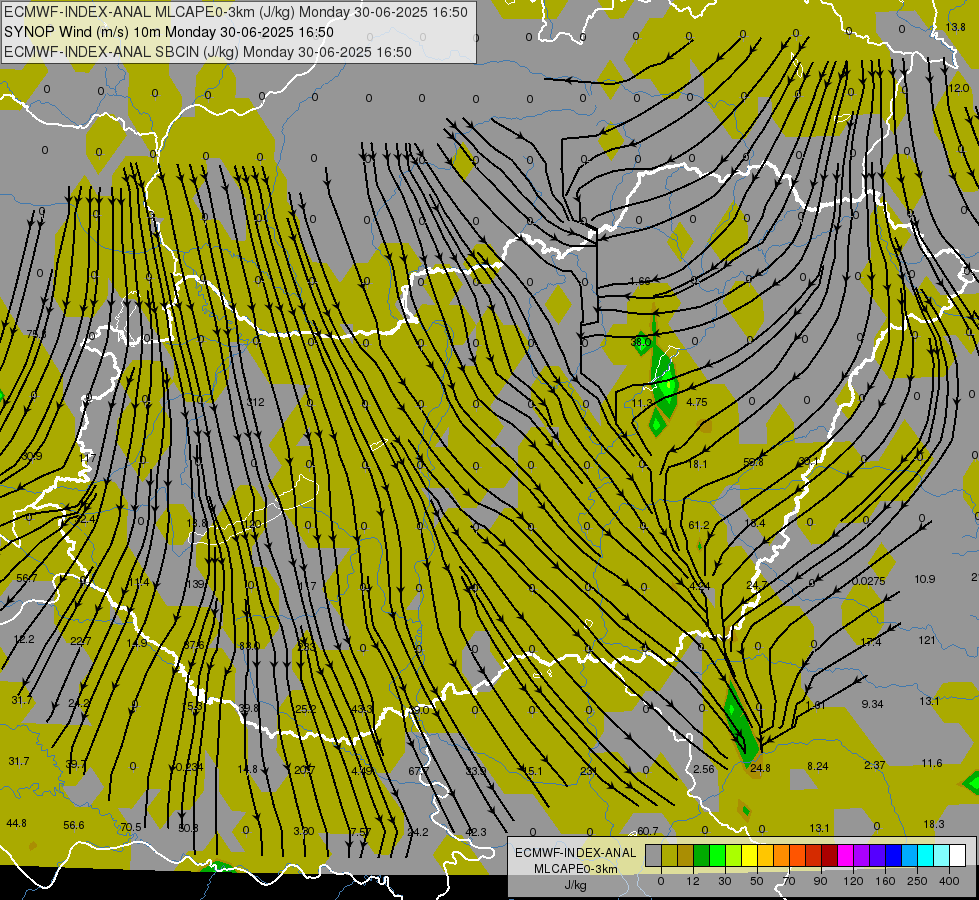Screen dimensions: 979x900
Task: Click the map value 32.4
Action: (x=85, y=519)
